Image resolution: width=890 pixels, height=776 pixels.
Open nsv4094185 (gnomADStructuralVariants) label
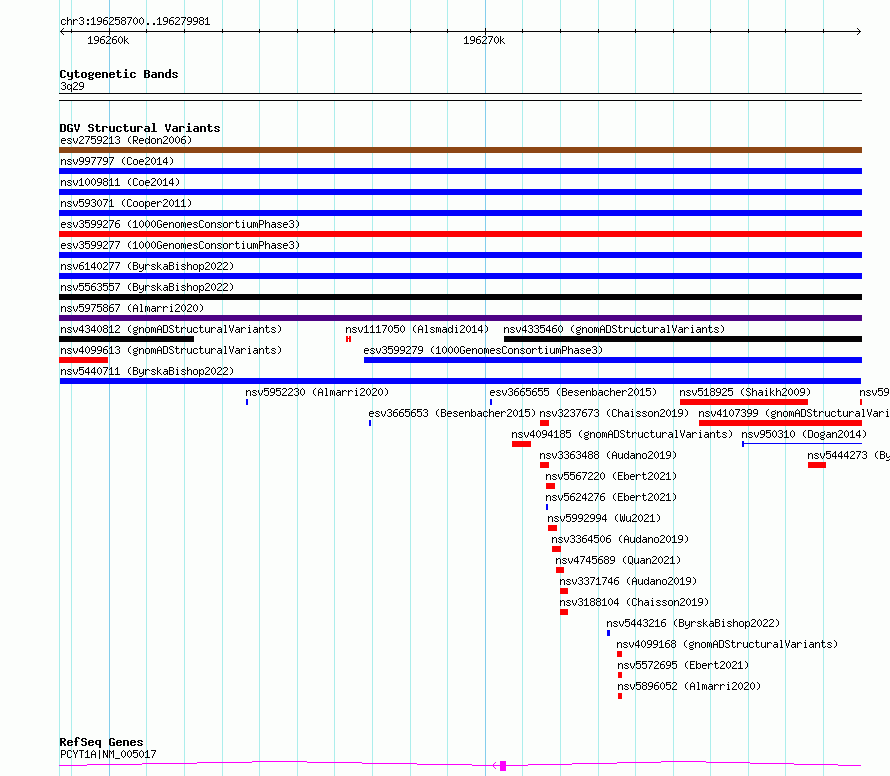click(622, 434)
